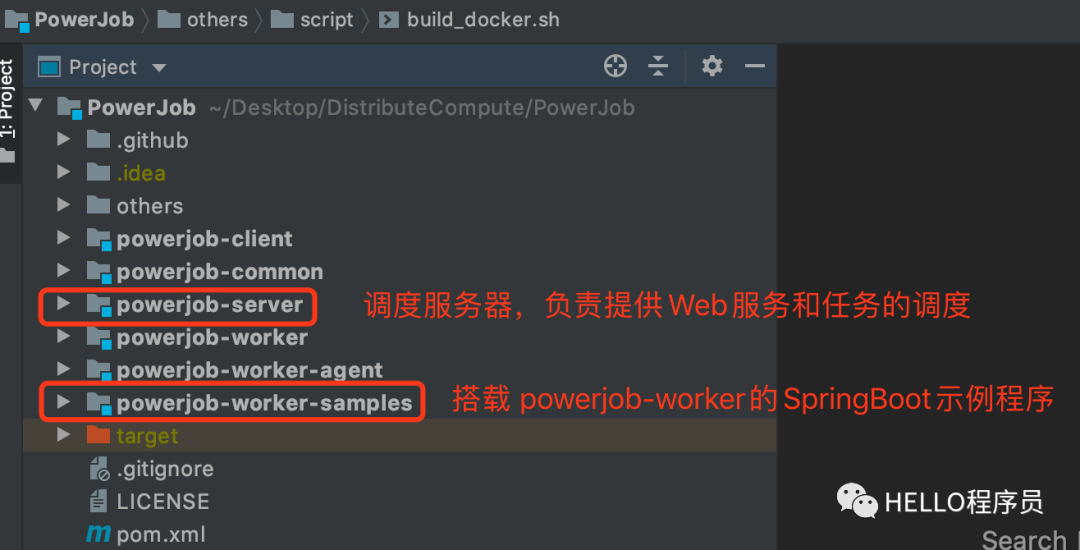Screen dimensions: 1080x550
Task: Select powerjob-worker-agent module name
Action: [x=249, y=370]
